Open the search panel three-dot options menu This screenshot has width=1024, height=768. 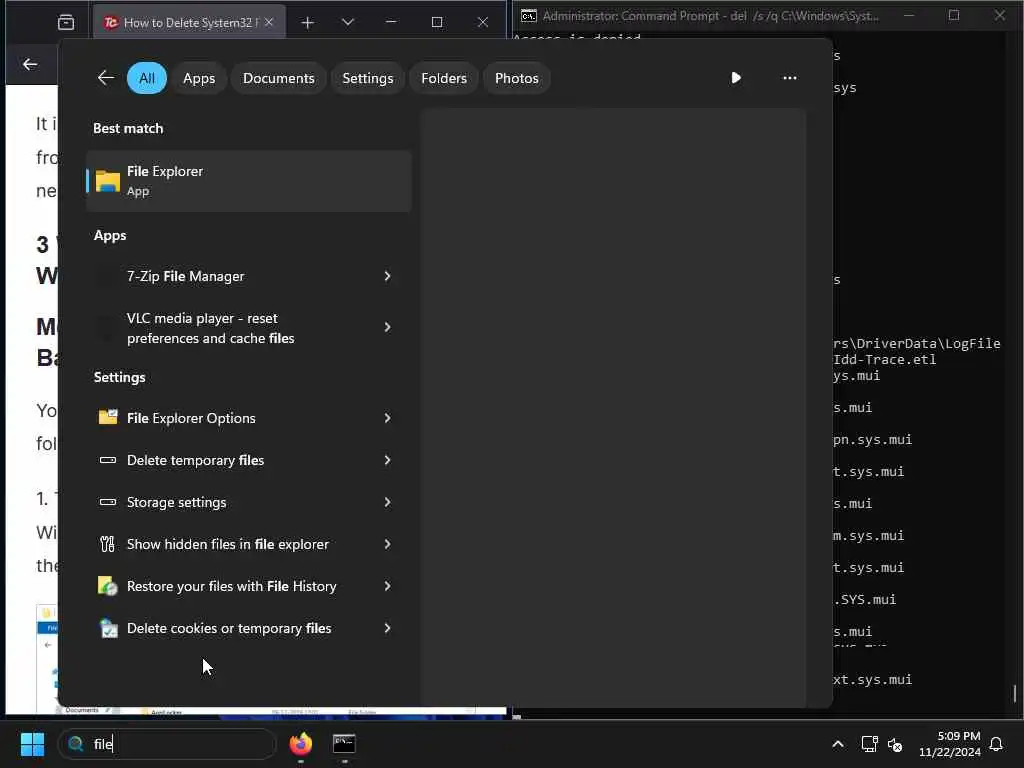[x=790, y=78]
